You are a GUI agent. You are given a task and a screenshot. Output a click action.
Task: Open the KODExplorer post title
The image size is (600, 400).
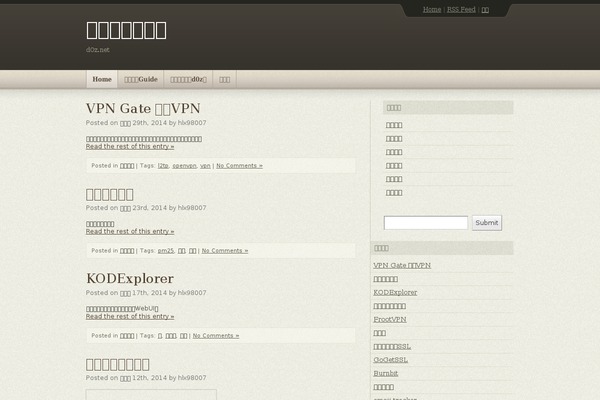pos(130,279)
